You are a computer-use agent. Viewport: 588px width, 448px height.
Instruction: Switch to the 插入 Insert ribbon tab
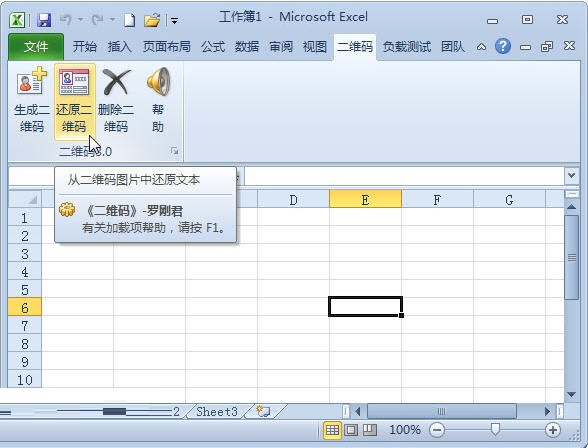pyautogui.click(x=120, y=47)
